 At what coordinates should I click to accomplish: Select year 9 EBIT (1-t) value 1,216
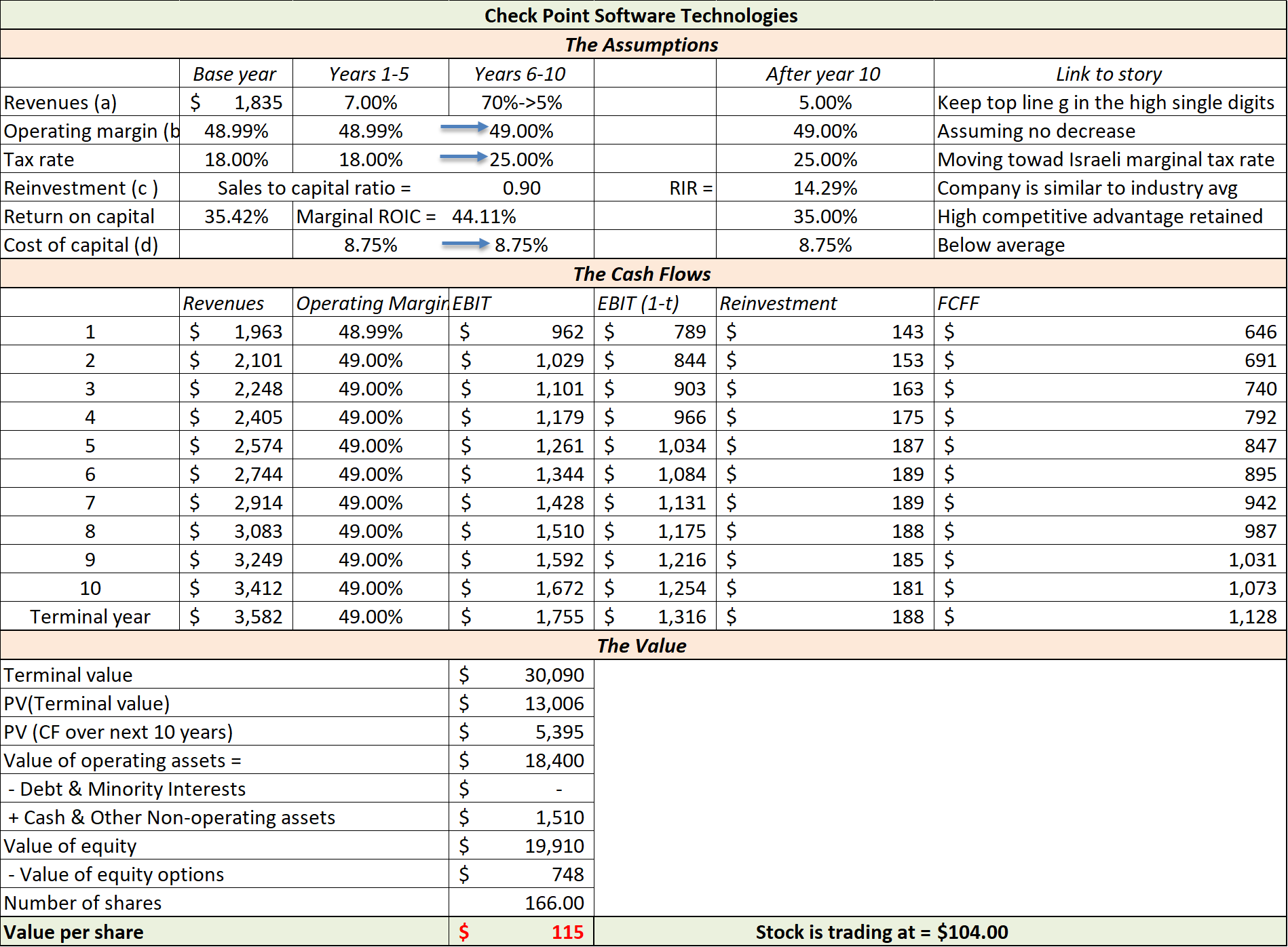coord(682,560)
